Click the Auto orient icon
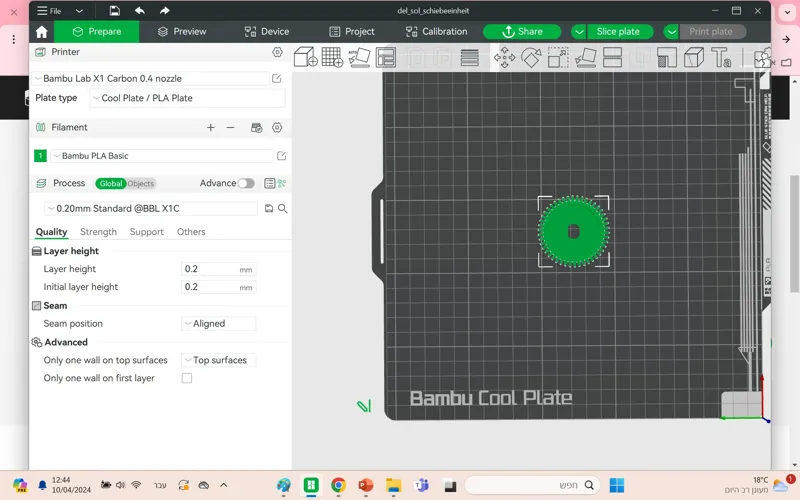The height and width of the screenshot is (500, 800). 359,57
